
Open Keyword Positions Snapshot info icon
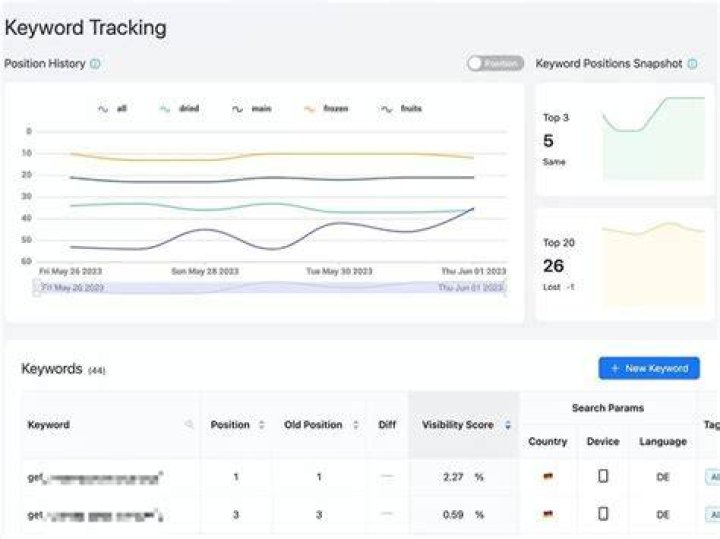point(692,64)
